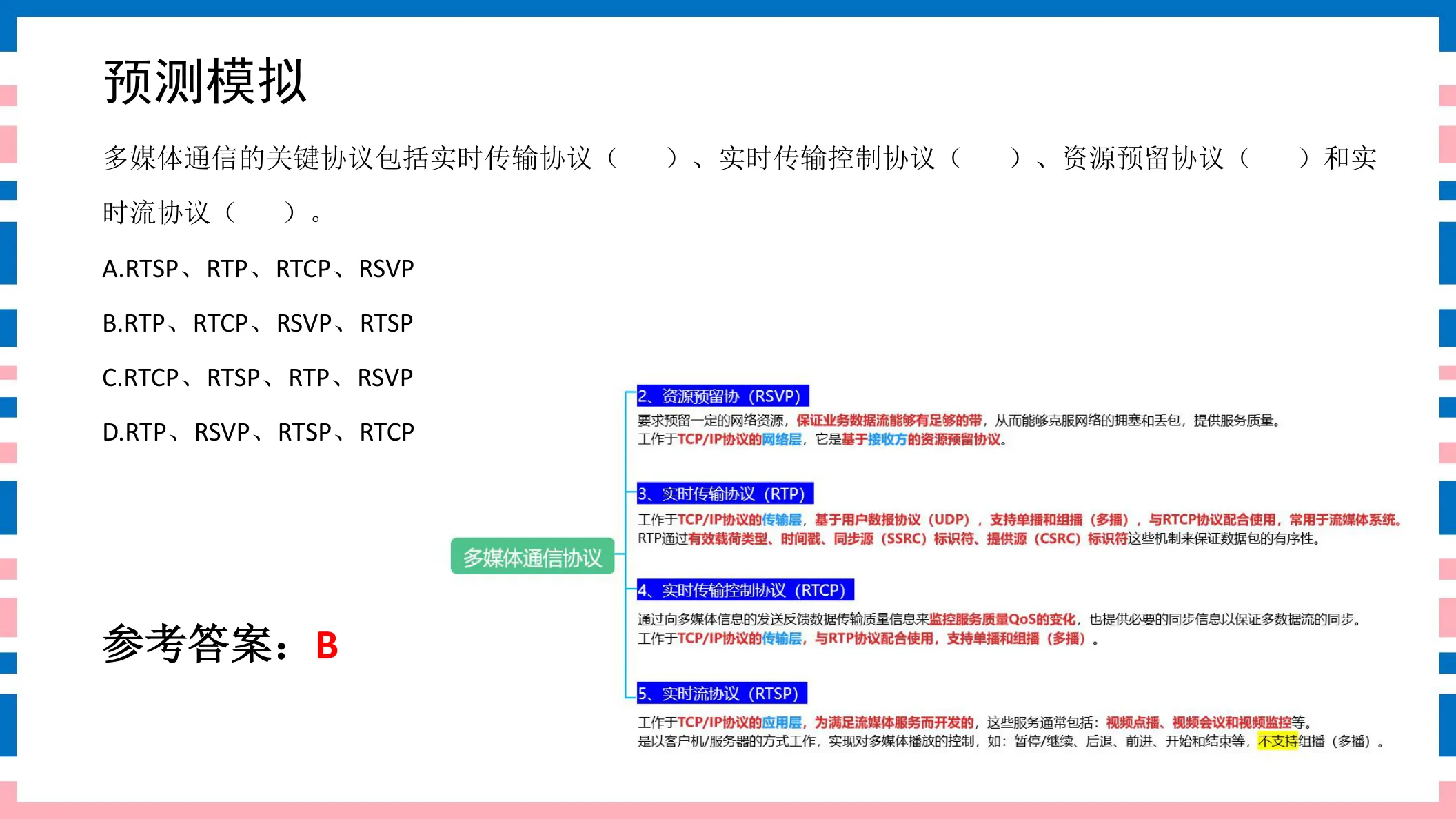Click the line starting RTP通过有效载荷类型
1456x819 pixels.
point(979,538)
